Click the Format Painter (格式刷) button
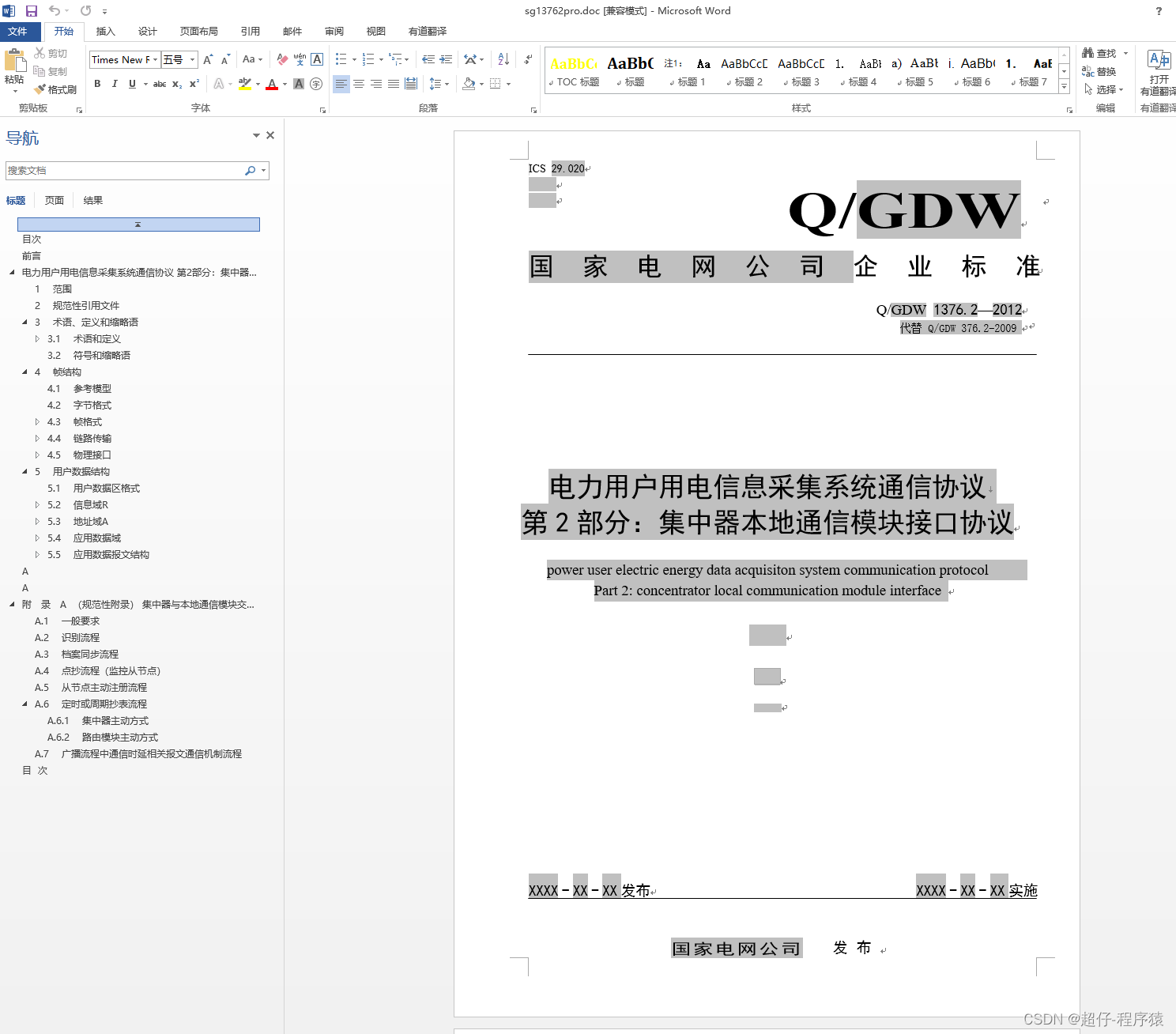The height and width of the screenshot is (1034, 1176). pyautogui.click(x=55, y=89)
